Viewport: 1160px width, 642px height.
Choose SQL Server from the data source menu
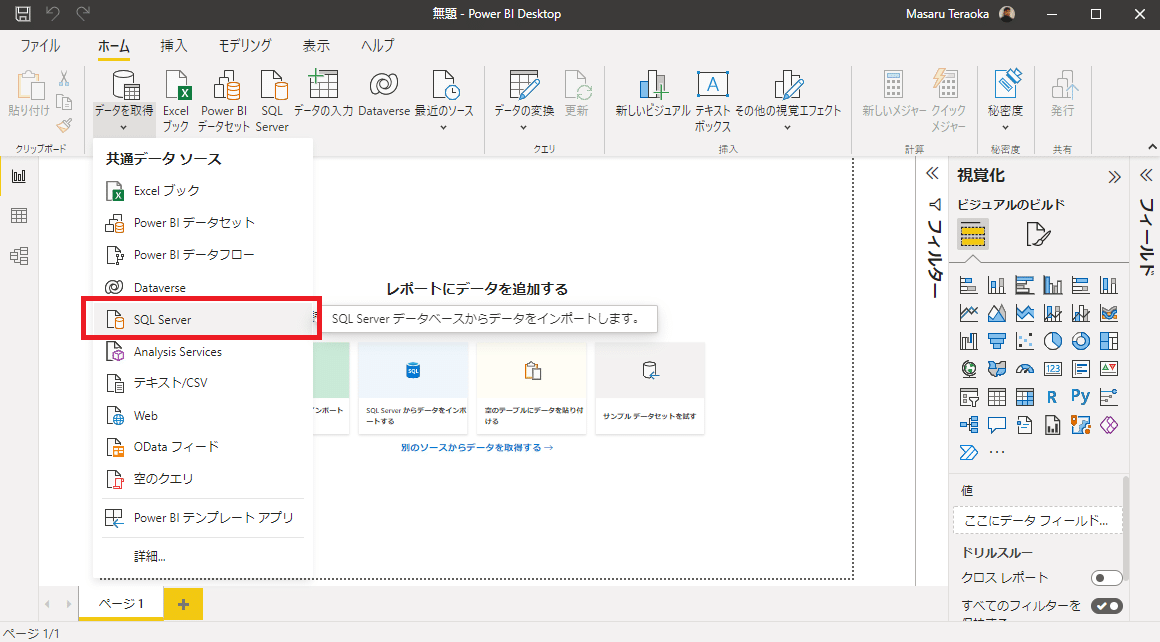tap(201, 320)
